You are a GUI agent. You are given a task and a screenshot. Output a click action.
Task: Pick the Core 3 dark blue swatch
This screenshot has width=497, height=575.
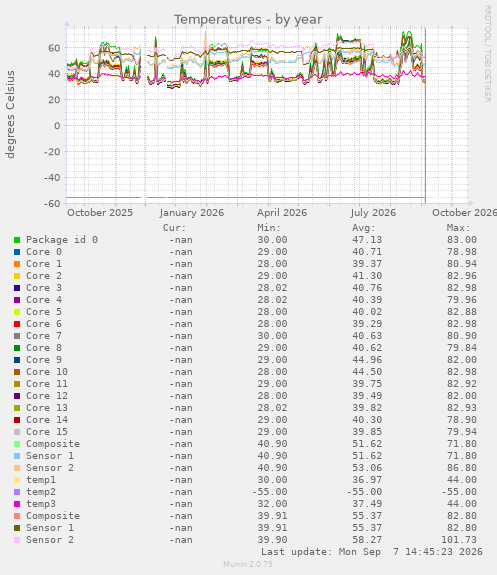click(17, 288)
